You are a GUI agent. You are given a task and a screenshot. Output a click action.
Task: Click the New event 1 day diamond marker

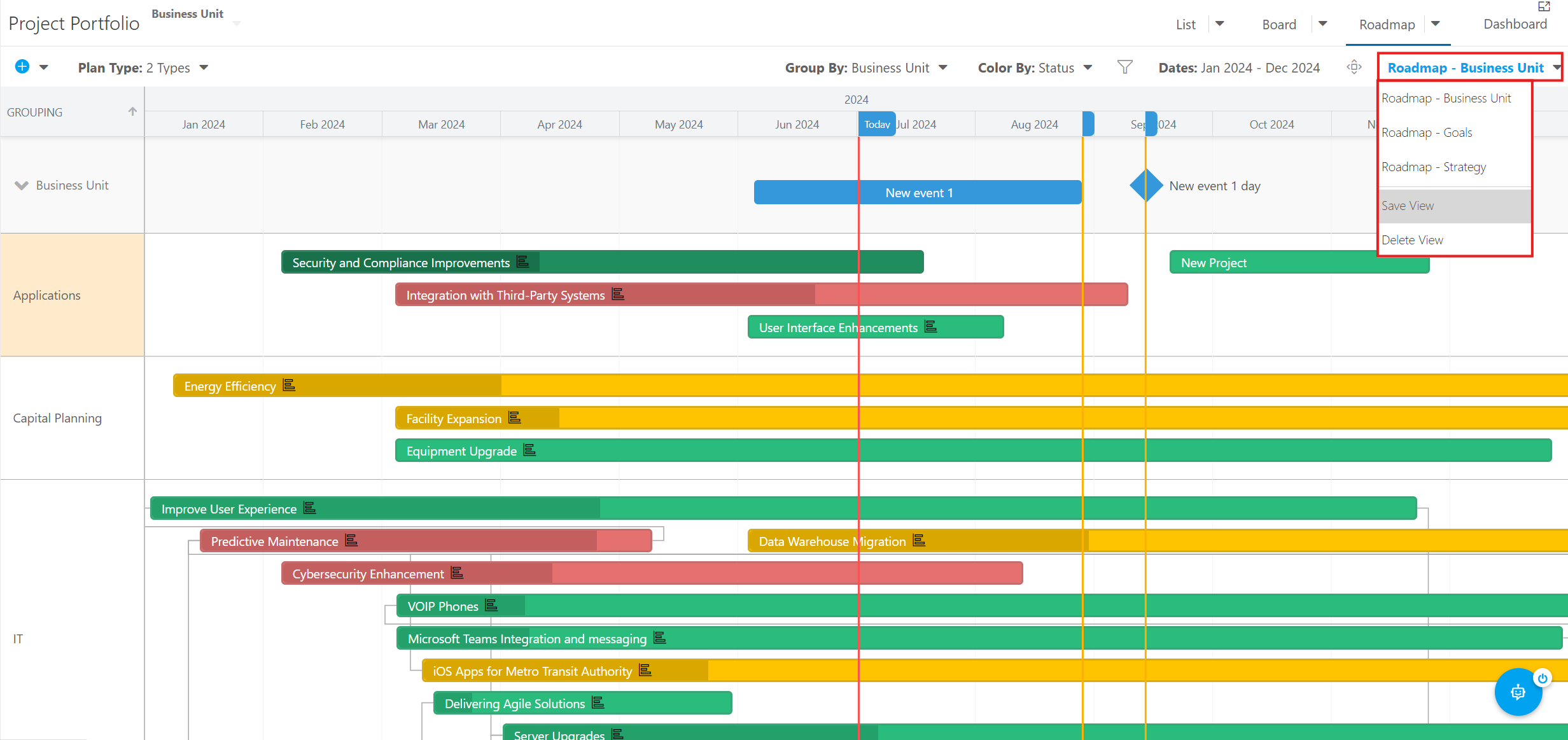(1145, 185)
